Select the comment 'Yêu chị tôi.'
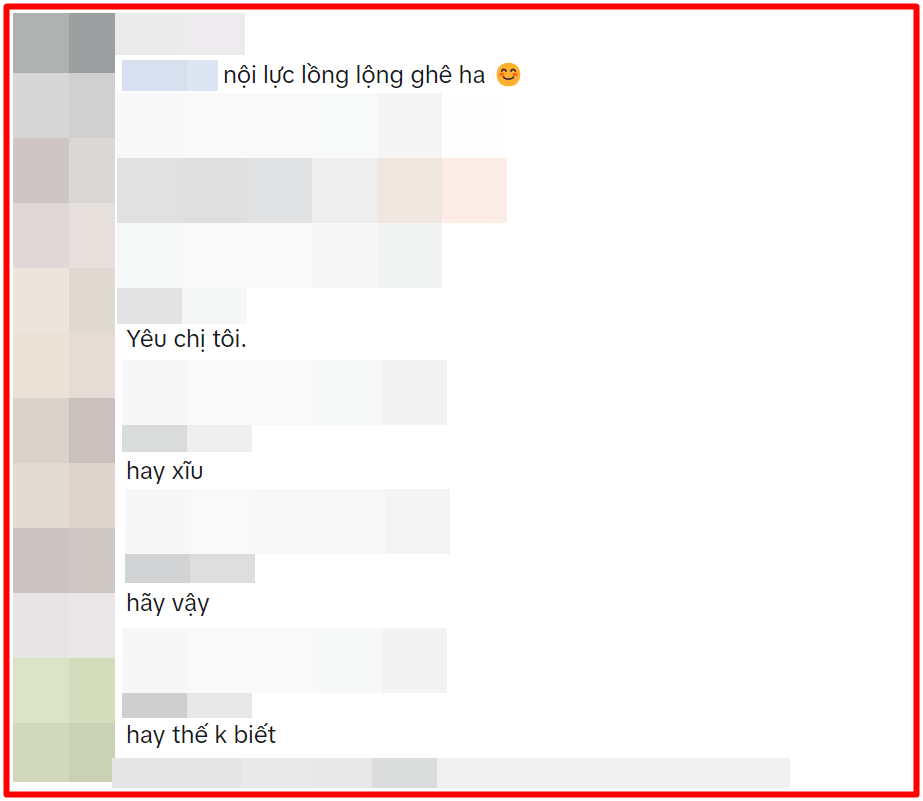923x801 pixels. point(187,340)
